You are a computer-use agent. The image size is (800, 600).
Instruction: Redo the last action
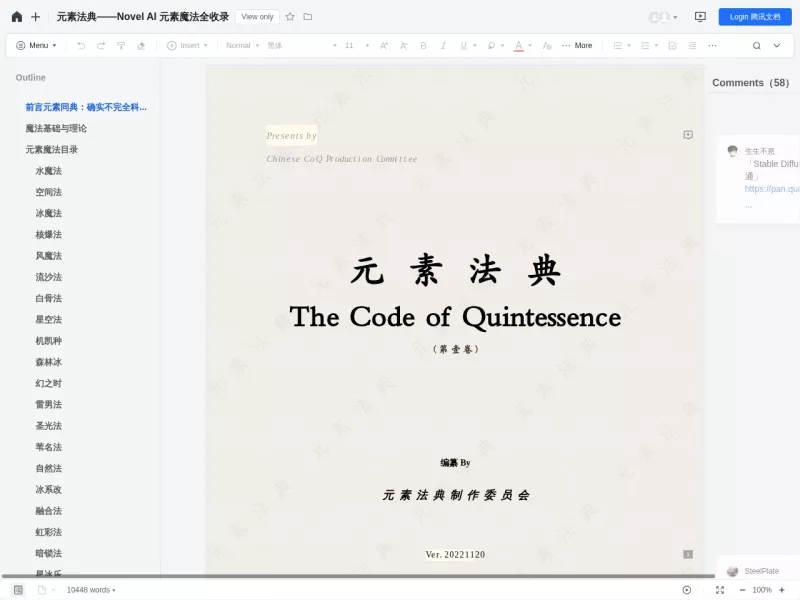click(x=101, y=45)
